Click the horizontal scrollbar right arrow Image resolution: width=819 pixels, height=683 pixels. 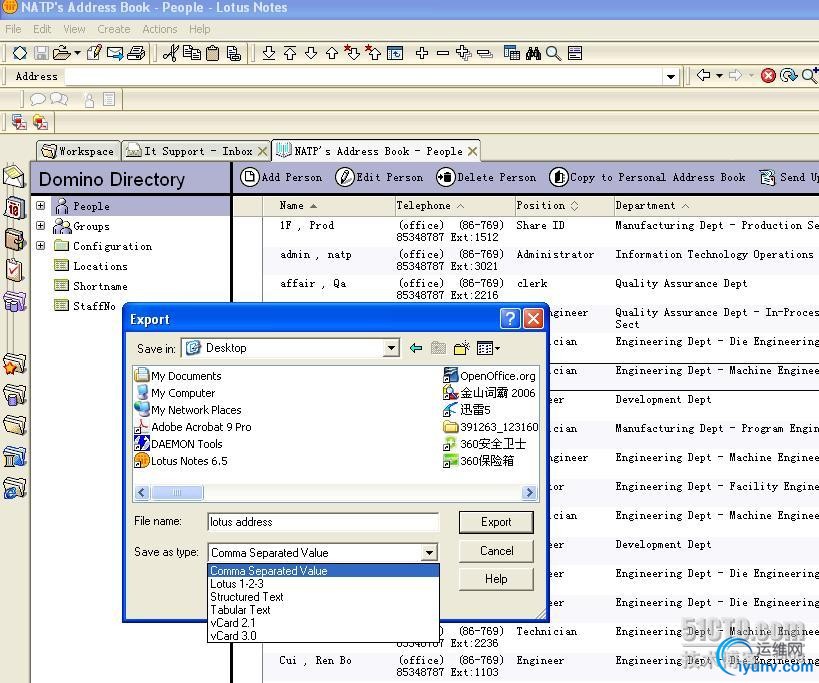529,492
